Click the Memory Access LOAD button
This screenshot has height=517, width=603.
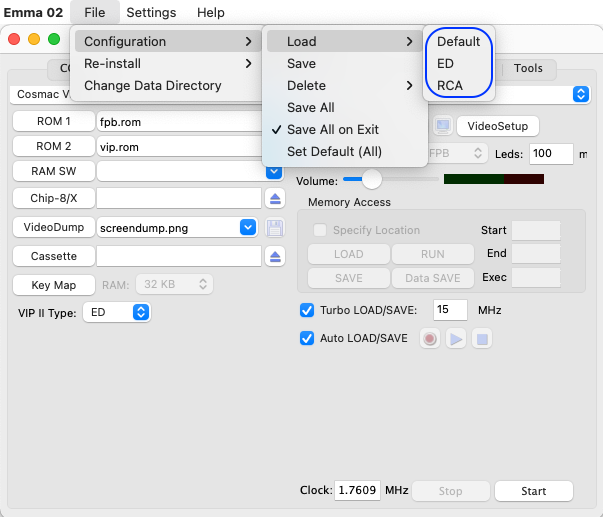click(349, 254)
